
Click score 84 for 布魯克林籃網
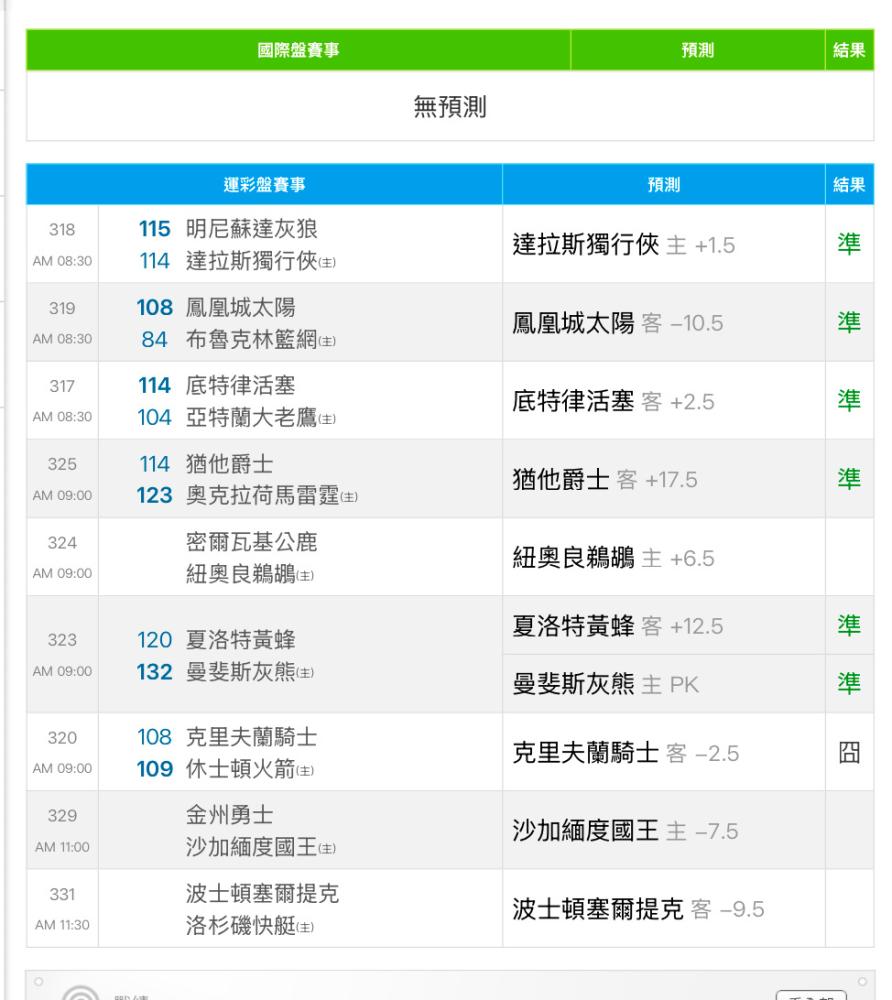154,339
